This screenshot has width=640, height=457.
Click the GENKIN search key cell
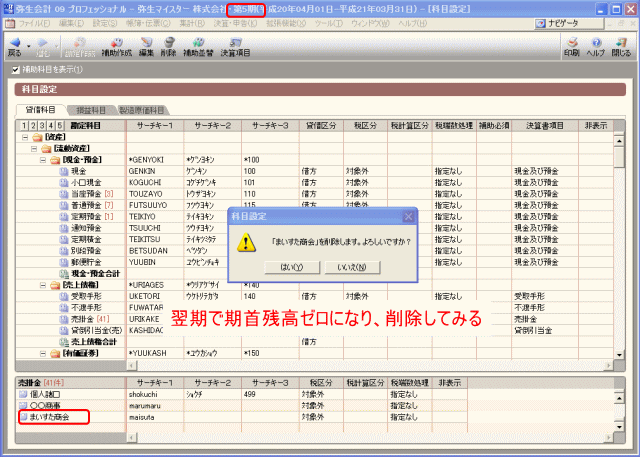click(155, 171)
